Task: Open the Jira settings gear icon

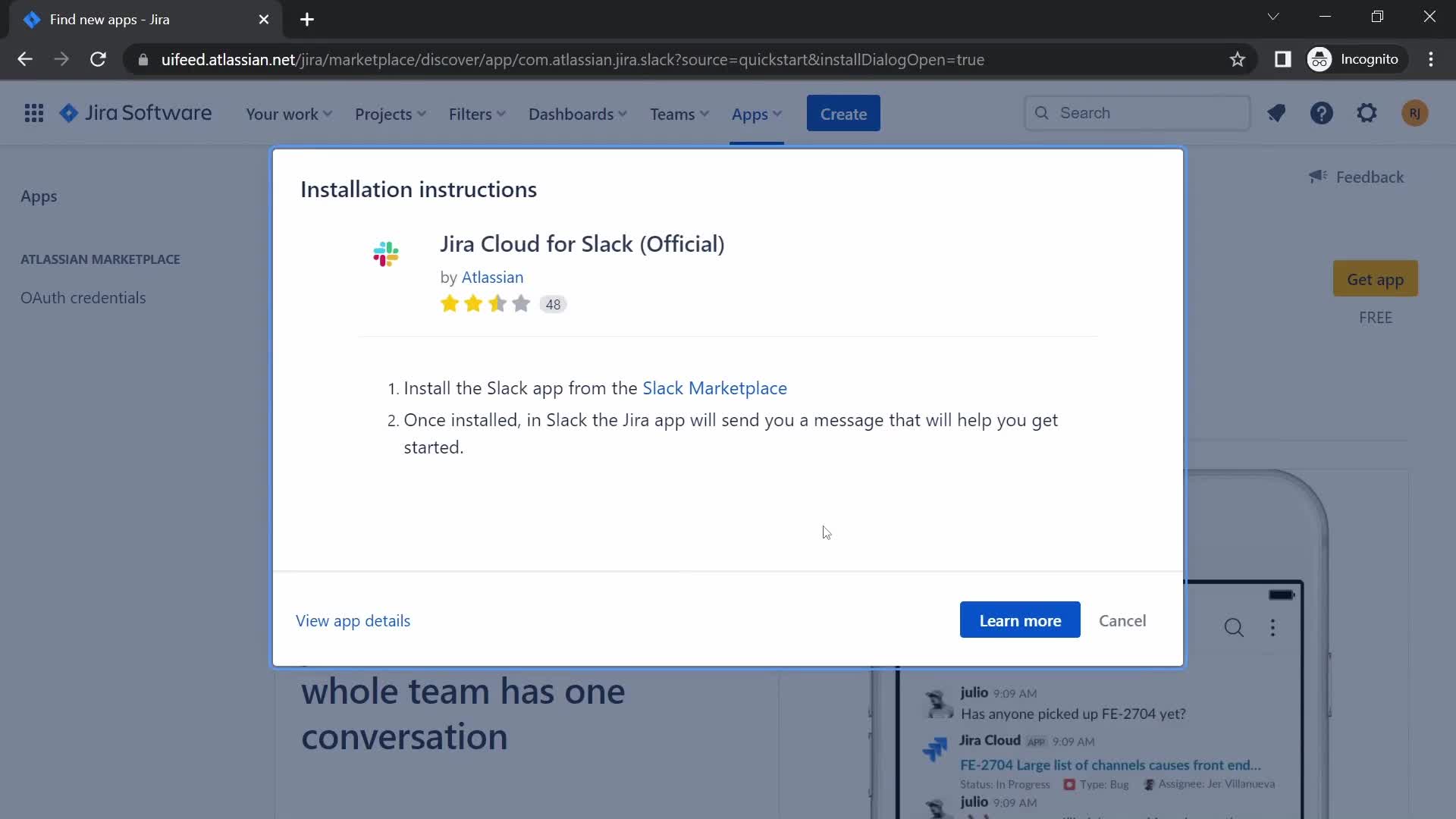Action: coord(1367,114)
